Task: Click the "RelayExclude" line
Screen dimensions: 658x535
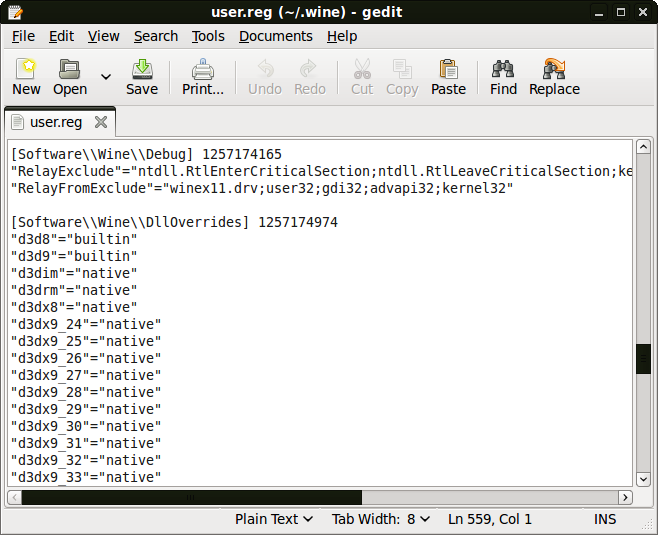Action: tap(321, 171)
